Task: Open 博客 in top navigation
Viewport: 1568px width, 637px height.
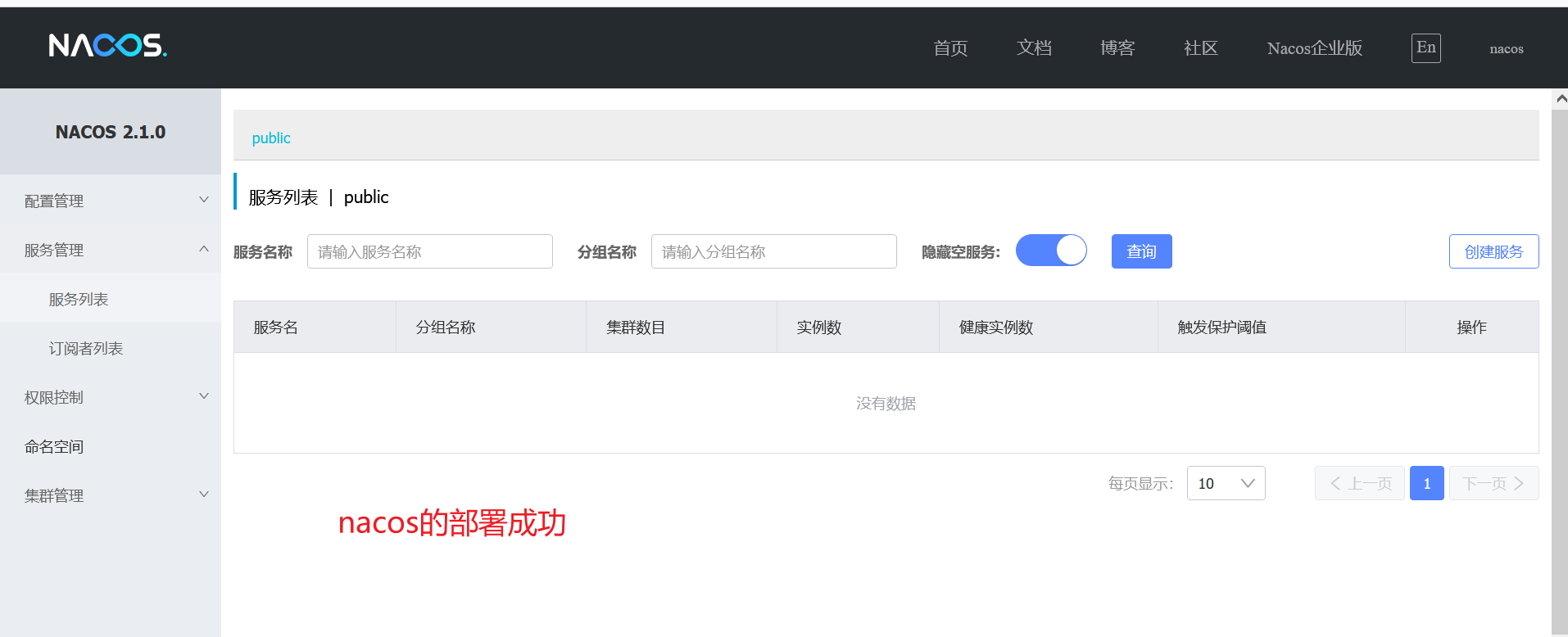Action: point(1117,48)
